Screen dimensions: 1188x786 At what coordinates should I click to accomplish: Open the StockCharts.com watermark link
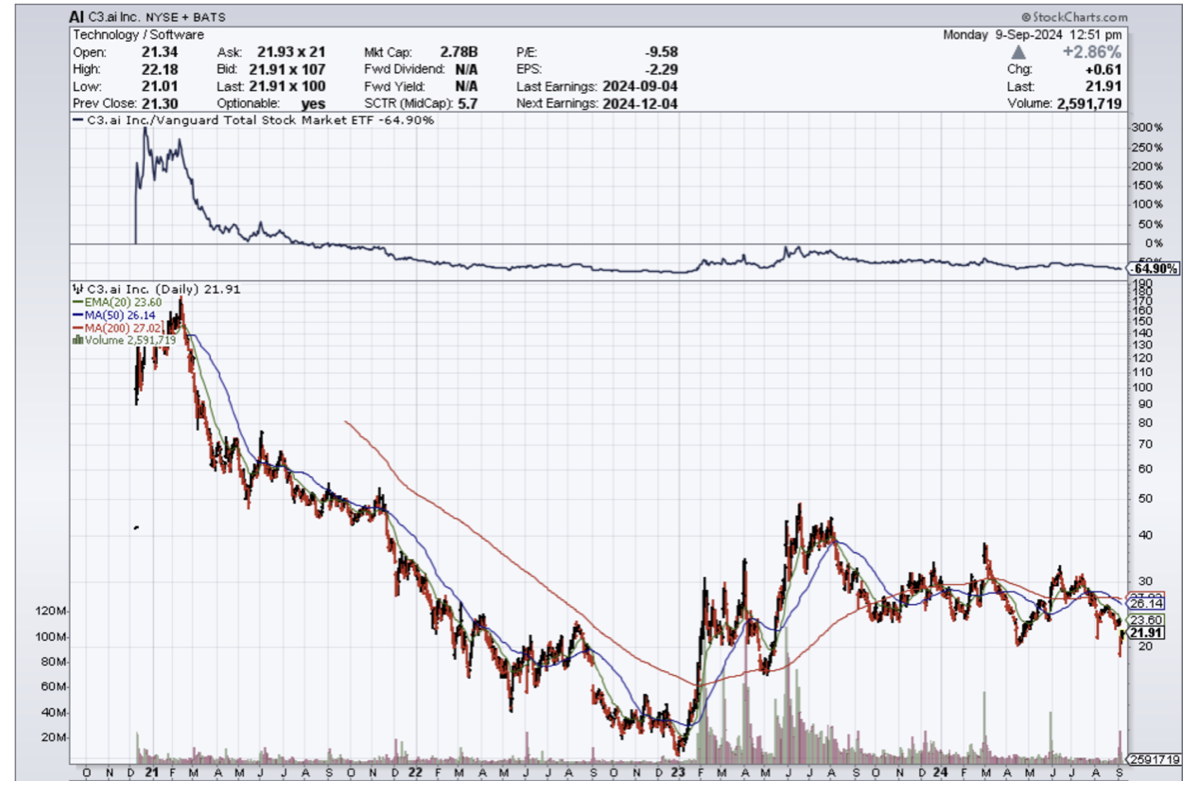[1080, 17]
